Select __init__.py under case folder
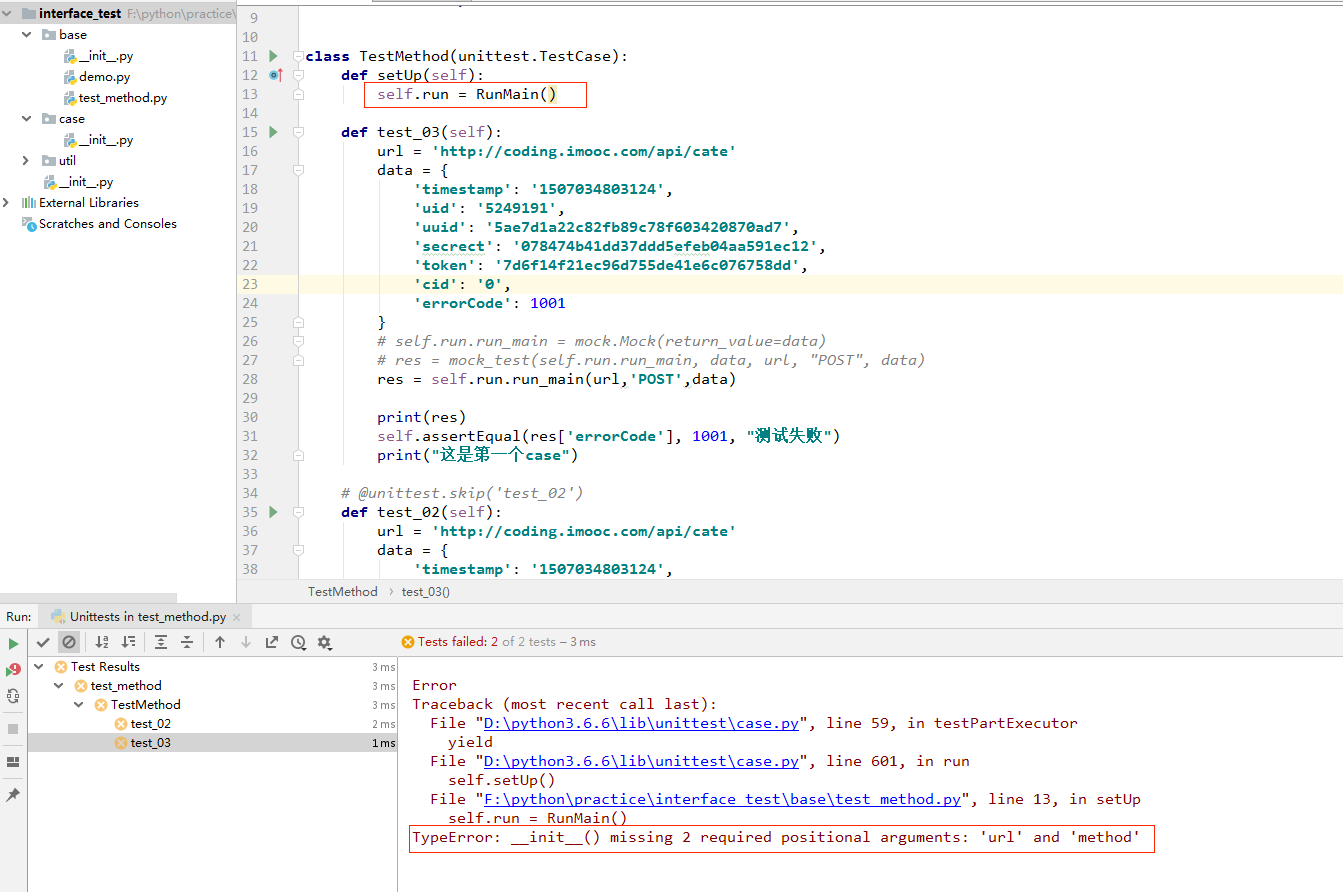The height and width of the screenshot is (892, 1343). 105,140
